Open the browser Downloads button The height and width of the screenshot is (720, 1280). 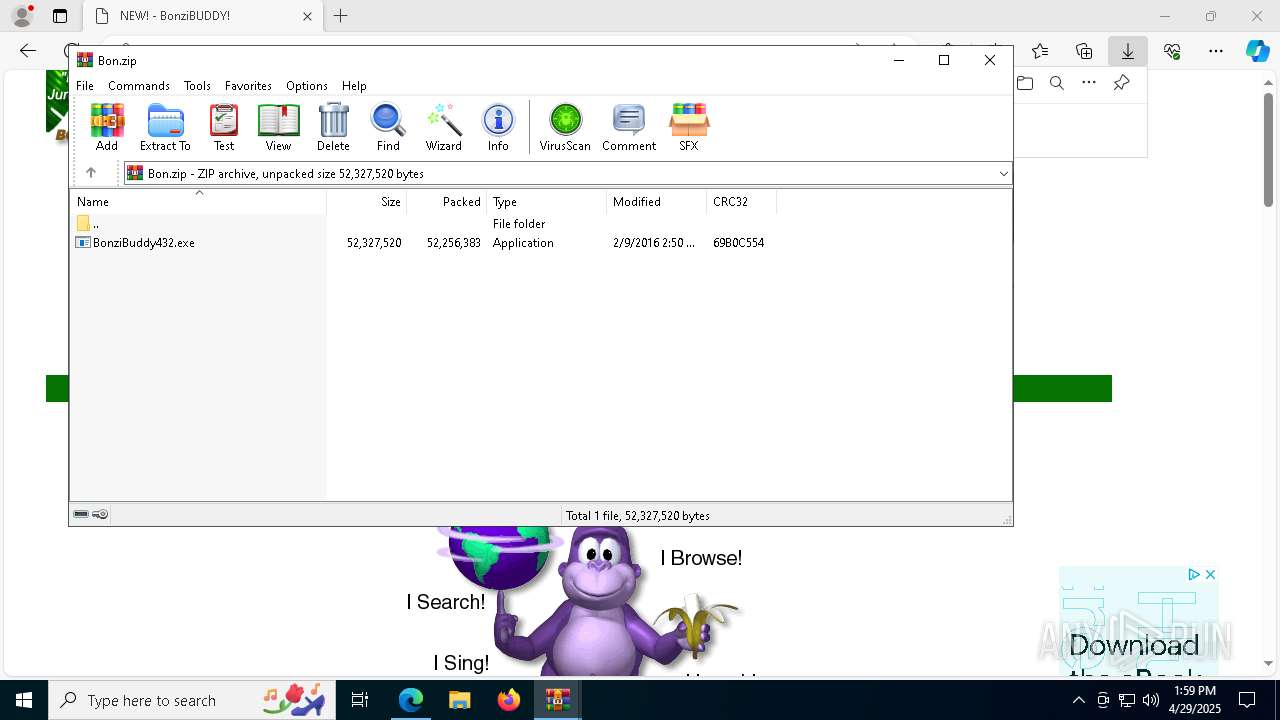click(1128, 51)
